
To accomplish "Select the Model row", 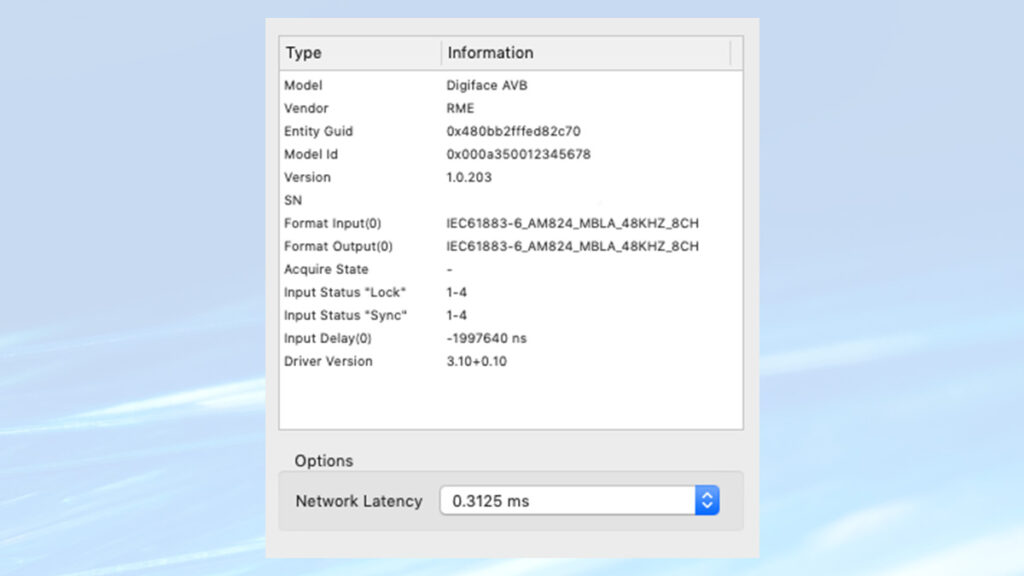I will click(x=304, y=86).
